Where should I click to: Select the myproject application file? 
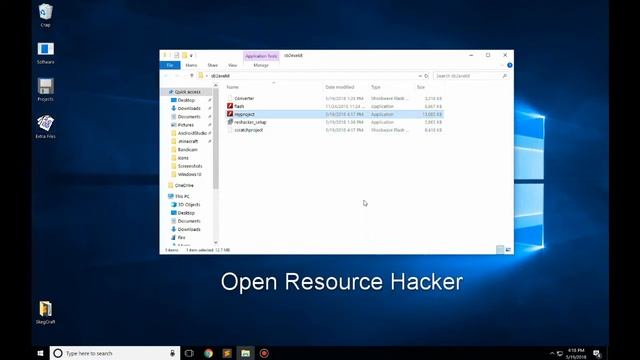tap(244, 114)
